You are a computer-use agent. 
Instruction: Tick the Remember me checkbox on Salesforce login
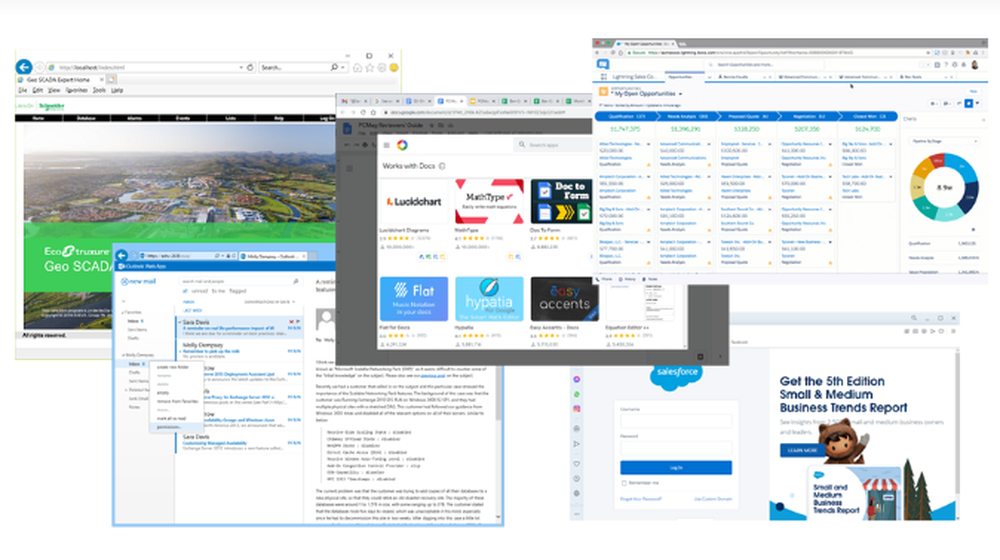click(x=624, y=483)
